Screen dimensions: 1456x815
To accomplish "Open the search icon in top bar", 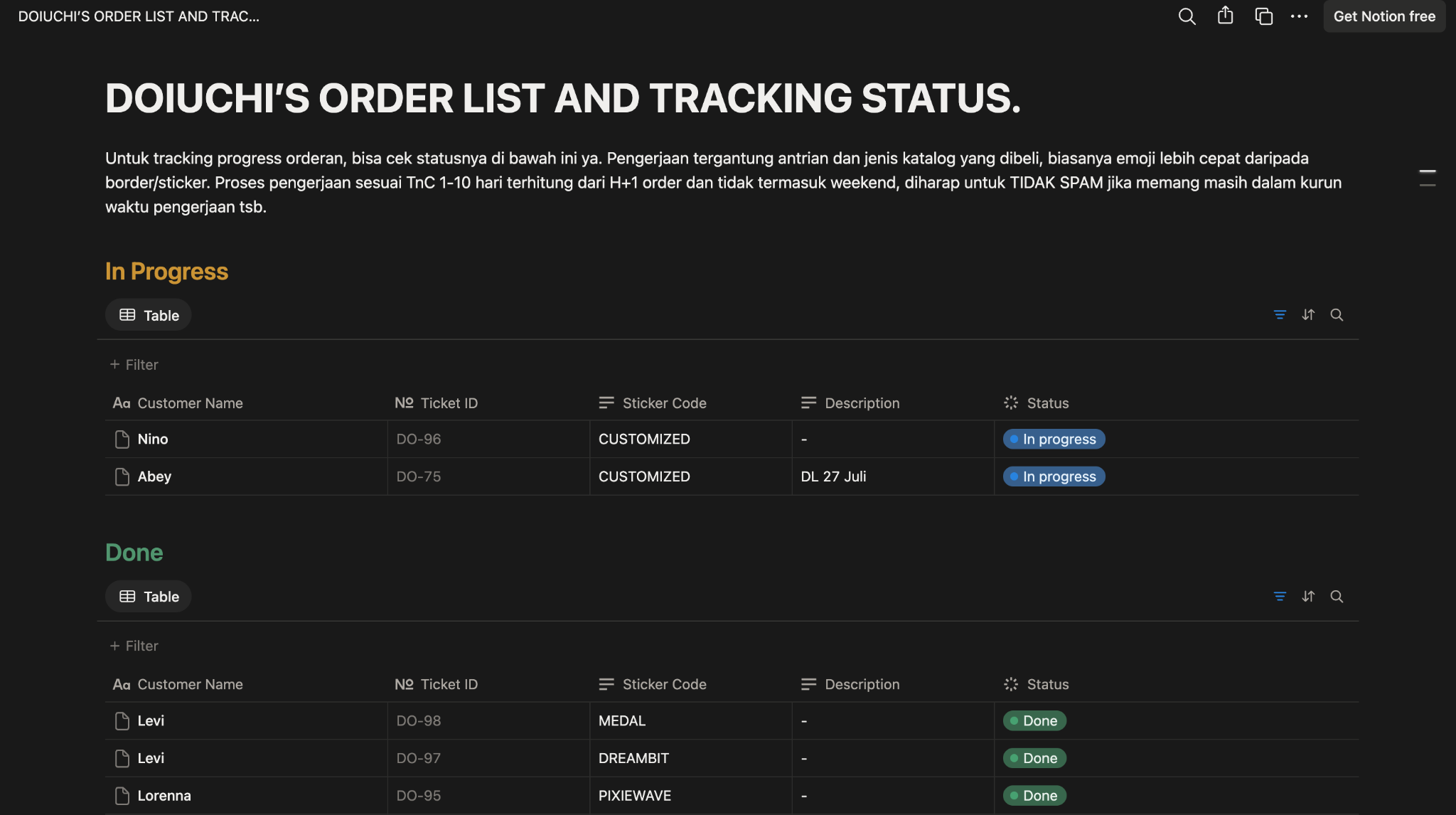I will pyautogui.click(x=1187, y=16).
